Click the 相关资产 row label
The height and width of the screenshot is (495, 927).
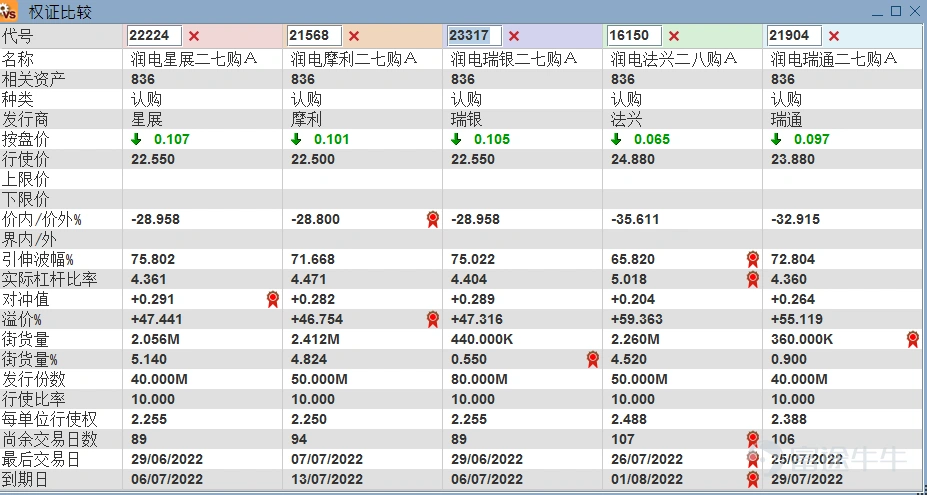click(x=34, y=79)
